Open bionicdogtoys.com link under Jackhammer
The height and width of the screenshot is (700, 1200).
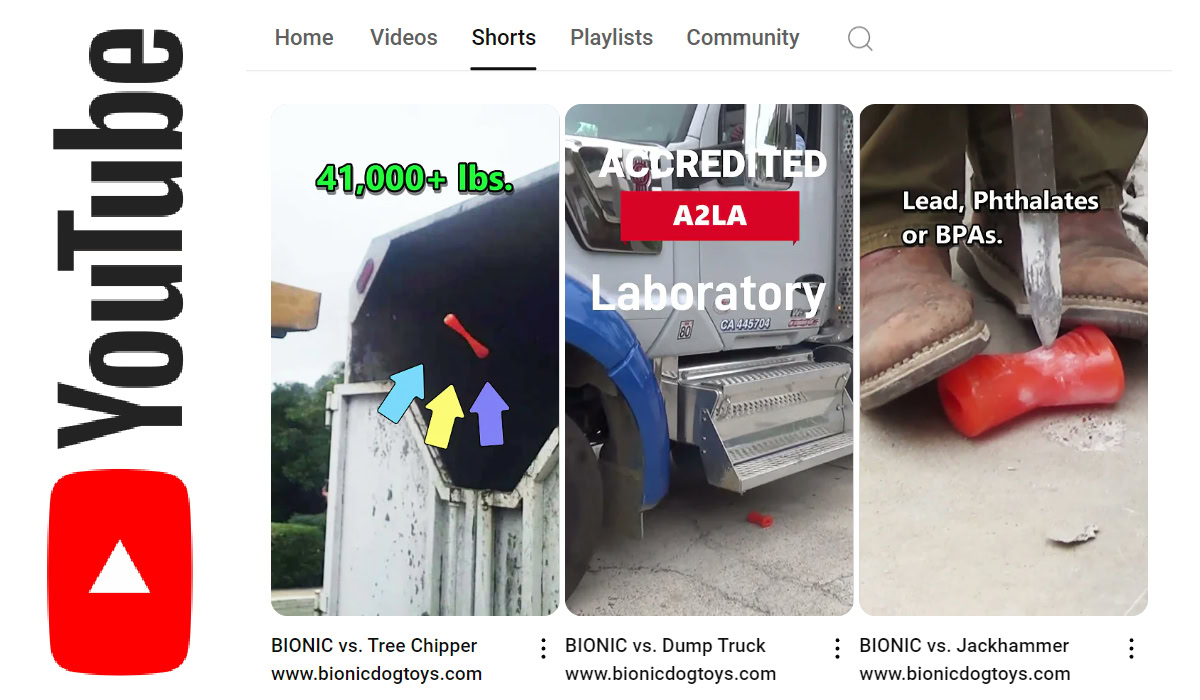pyautogui.click(x=964, y=674)
